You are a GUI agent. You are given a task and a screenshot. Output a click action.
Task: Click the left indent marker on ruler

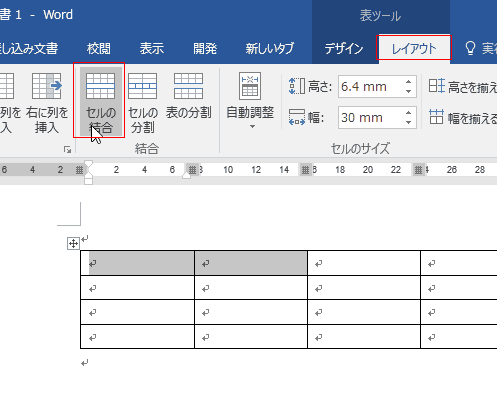tap(88, 181)
